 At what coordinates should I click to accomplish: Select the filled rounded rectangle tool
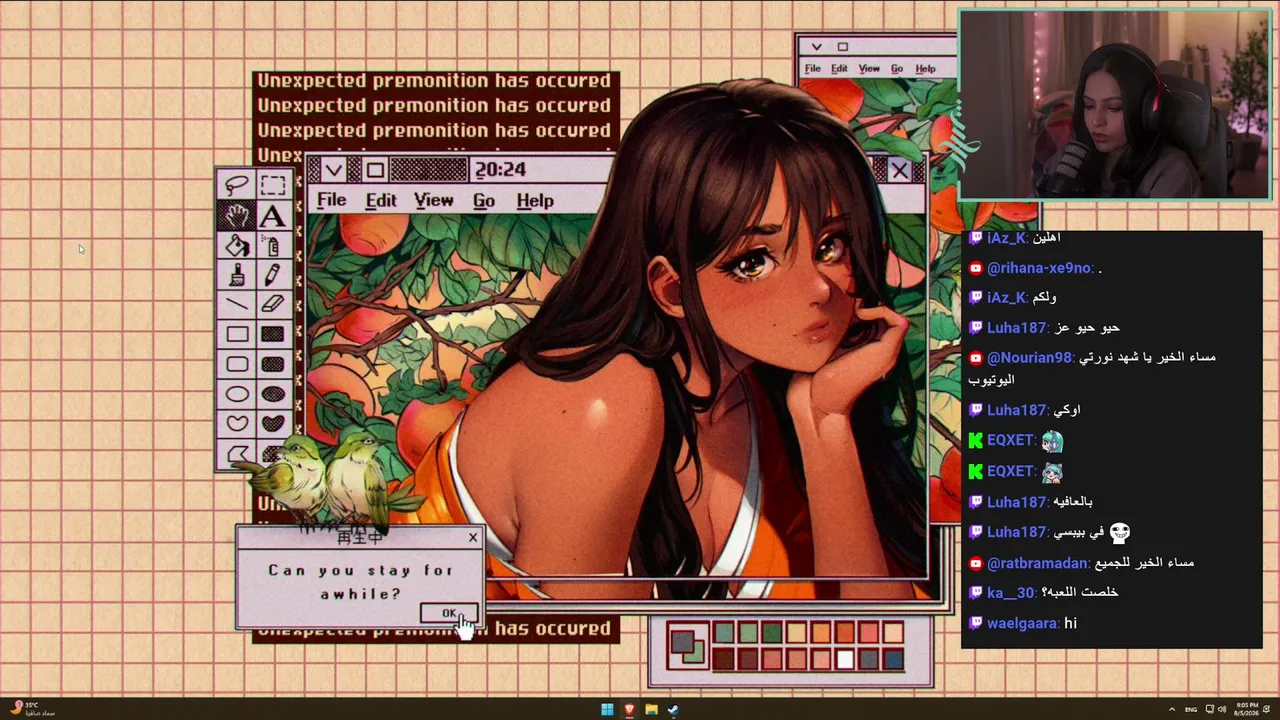[273, 364]
